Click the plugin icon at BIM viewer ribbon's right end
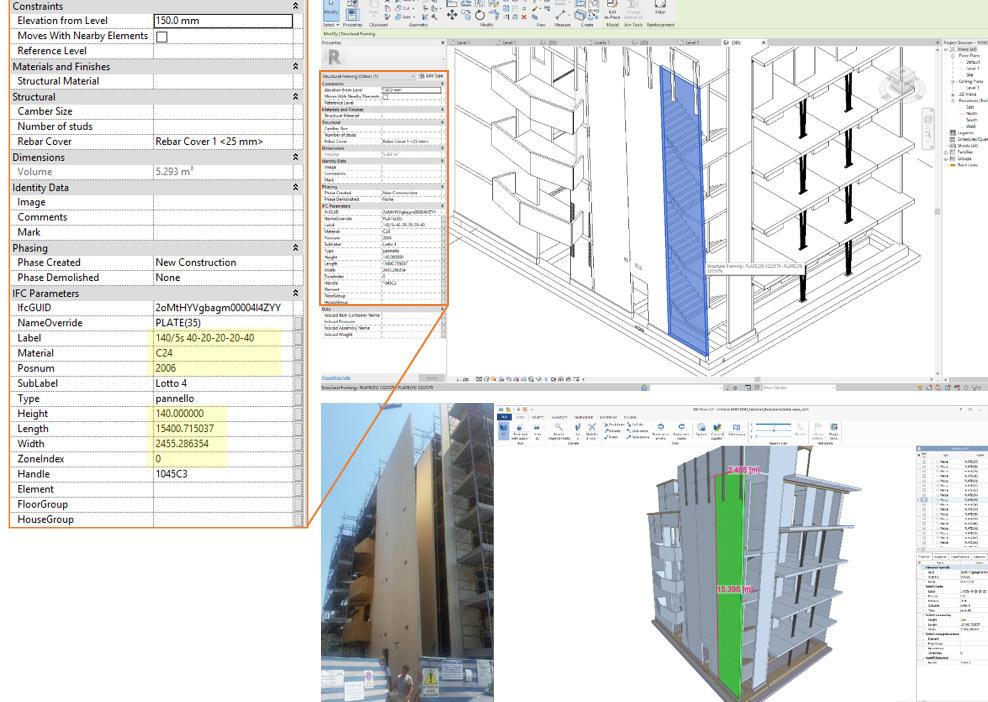Image resolution: width=988 pixels, height=702 pixels. [834, 427]
